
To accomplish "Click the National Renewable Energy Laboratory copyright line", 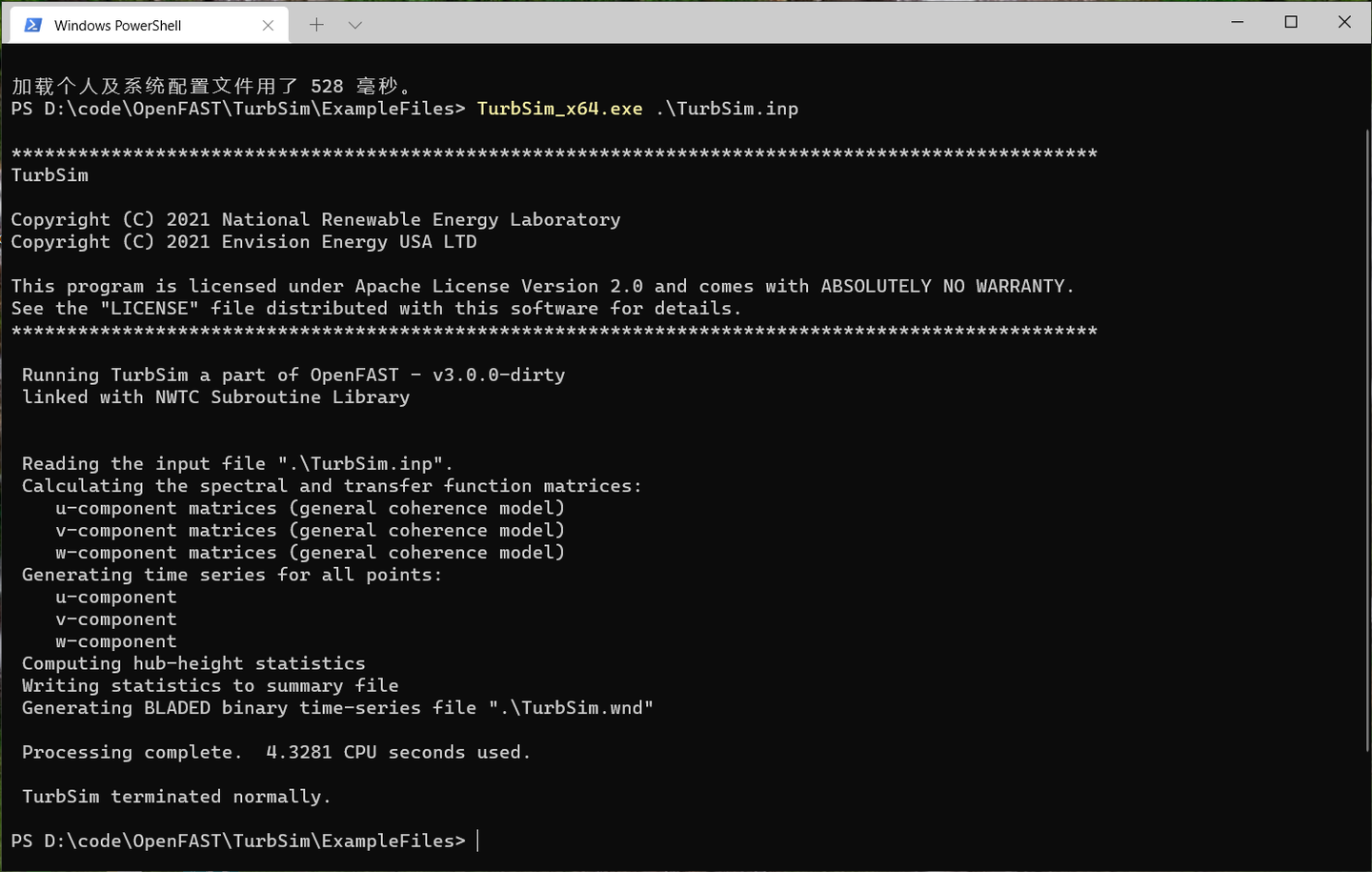I will pyautogui.click(x=315, y=220).
